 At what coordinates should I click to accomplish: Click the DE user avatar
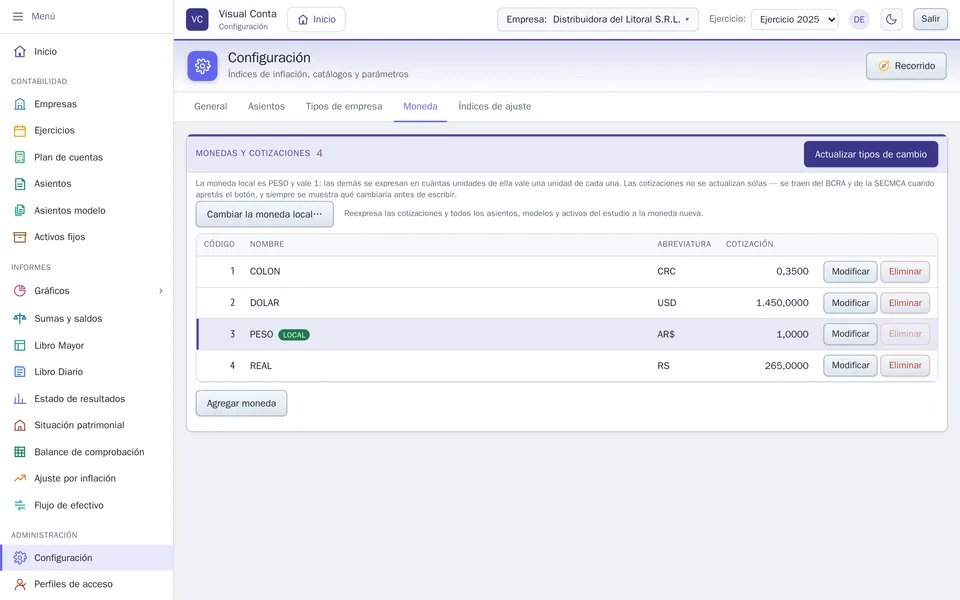(859, 20)
